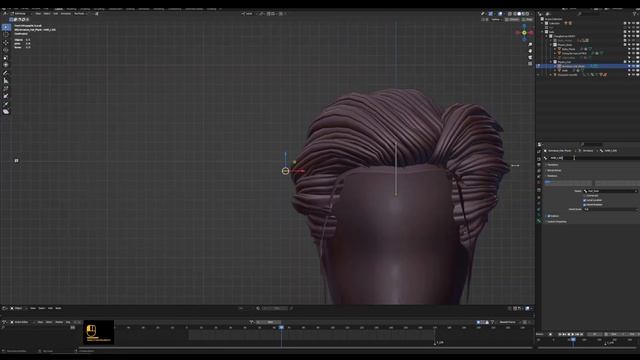Click the viewport pan hand icon
Screen dimensions: 640x360
tap(530, 51)
